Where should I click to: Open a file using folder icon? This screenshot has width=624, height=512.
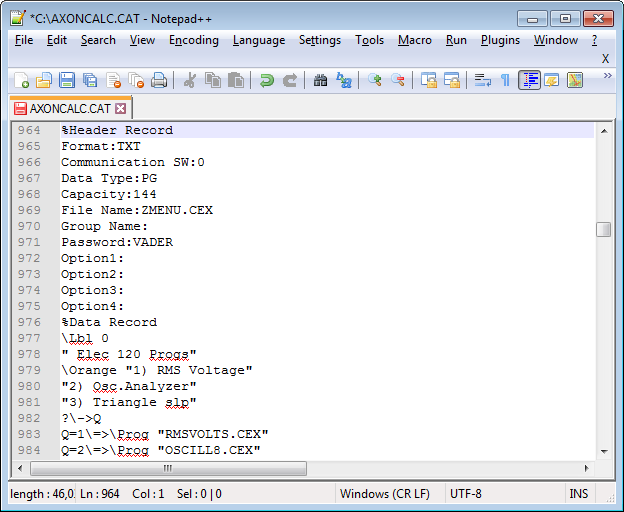[x=44, y=80]
